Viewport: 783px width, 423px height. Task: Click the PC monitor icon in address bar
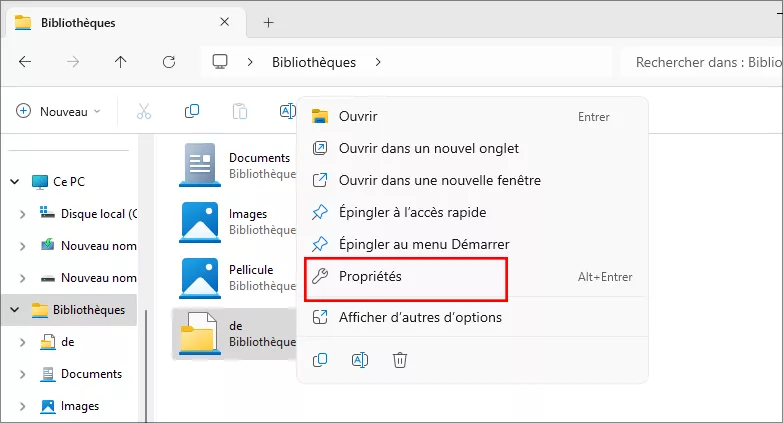tap(220, 62)
